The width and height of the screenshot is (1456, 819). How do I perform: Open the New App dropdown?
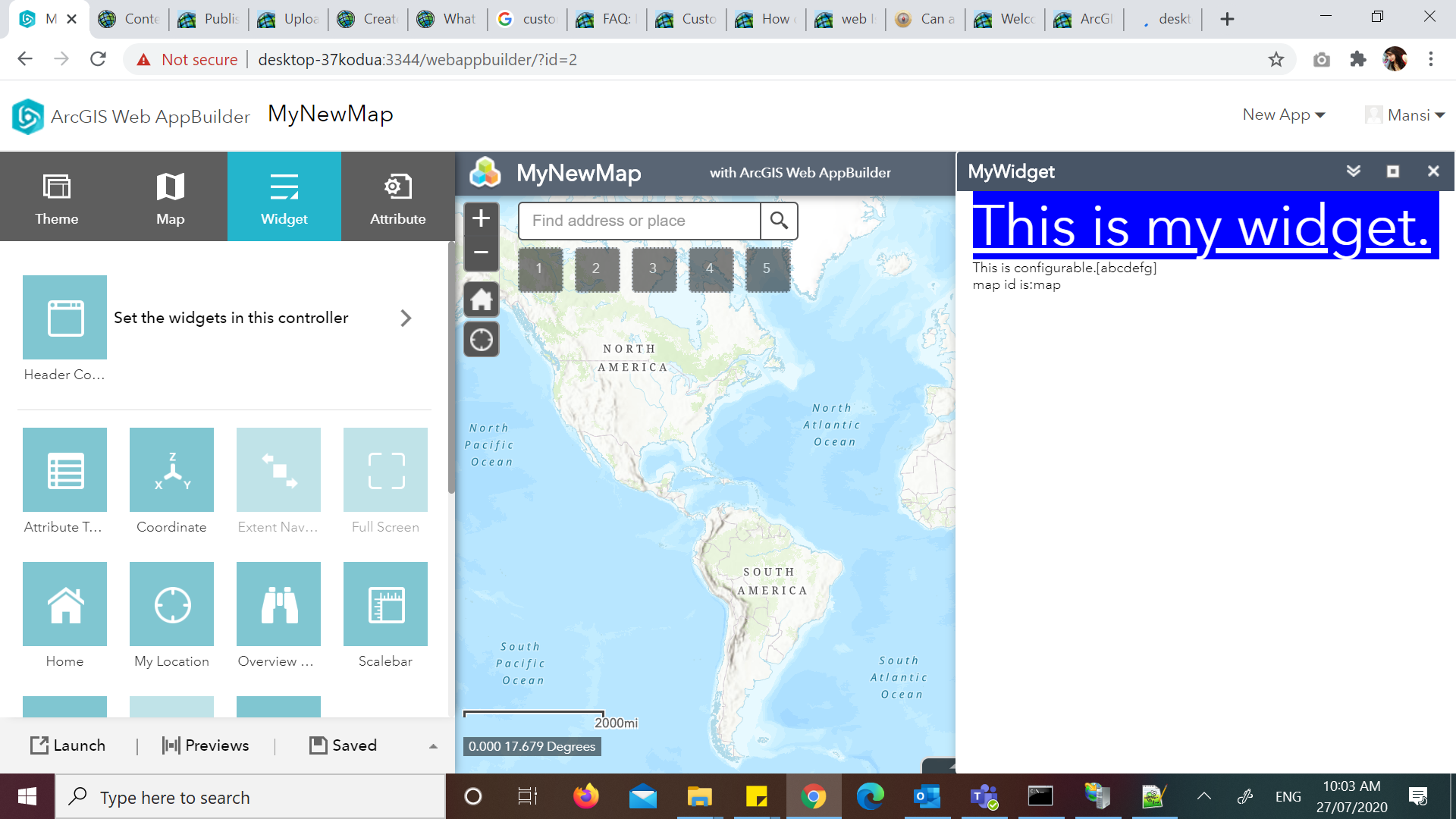[1283, 115]
